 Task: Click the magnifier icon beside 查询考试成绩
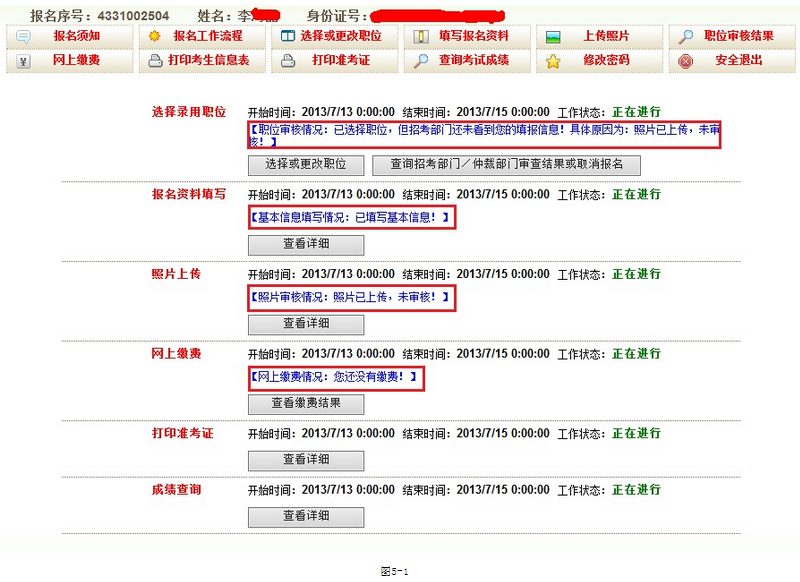[421, 60]
